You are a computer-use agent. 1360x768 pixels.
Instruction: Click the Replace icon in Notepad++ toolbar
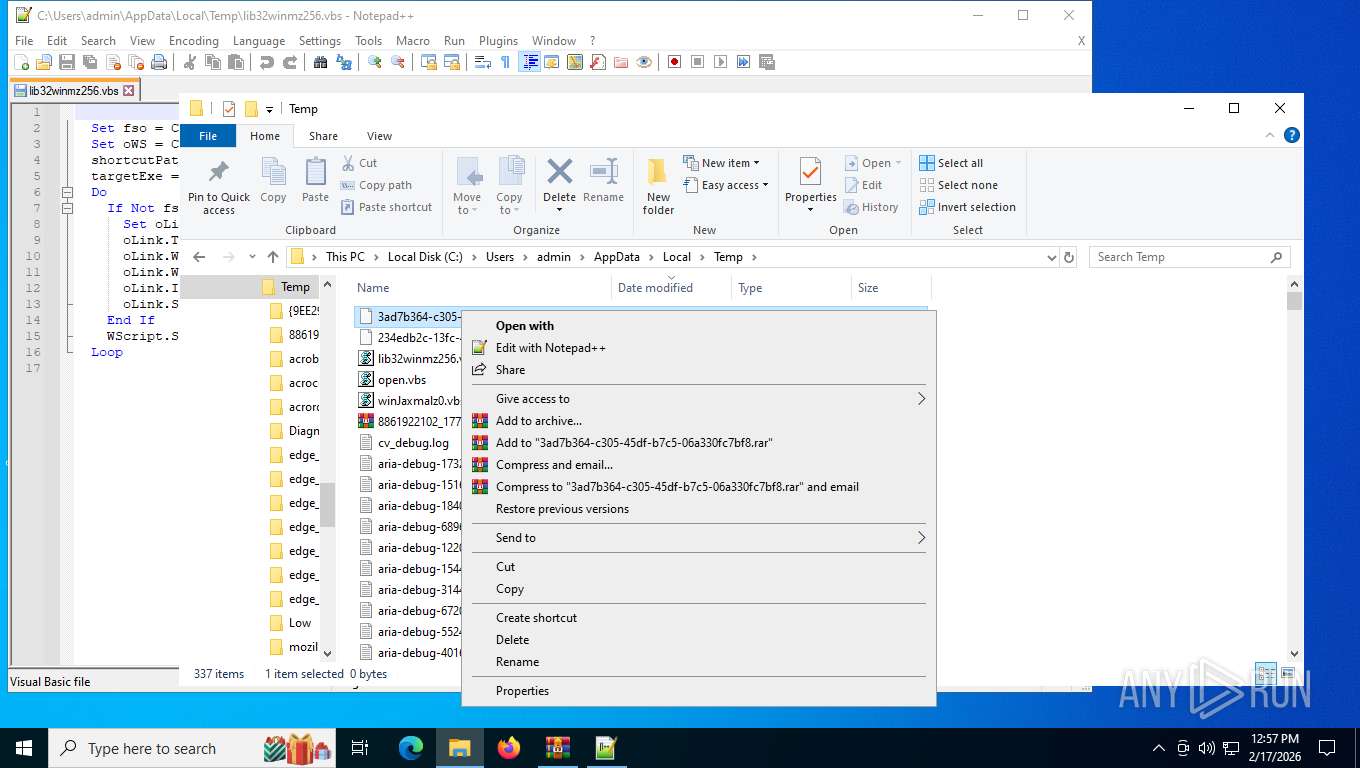tap(343, 62)
